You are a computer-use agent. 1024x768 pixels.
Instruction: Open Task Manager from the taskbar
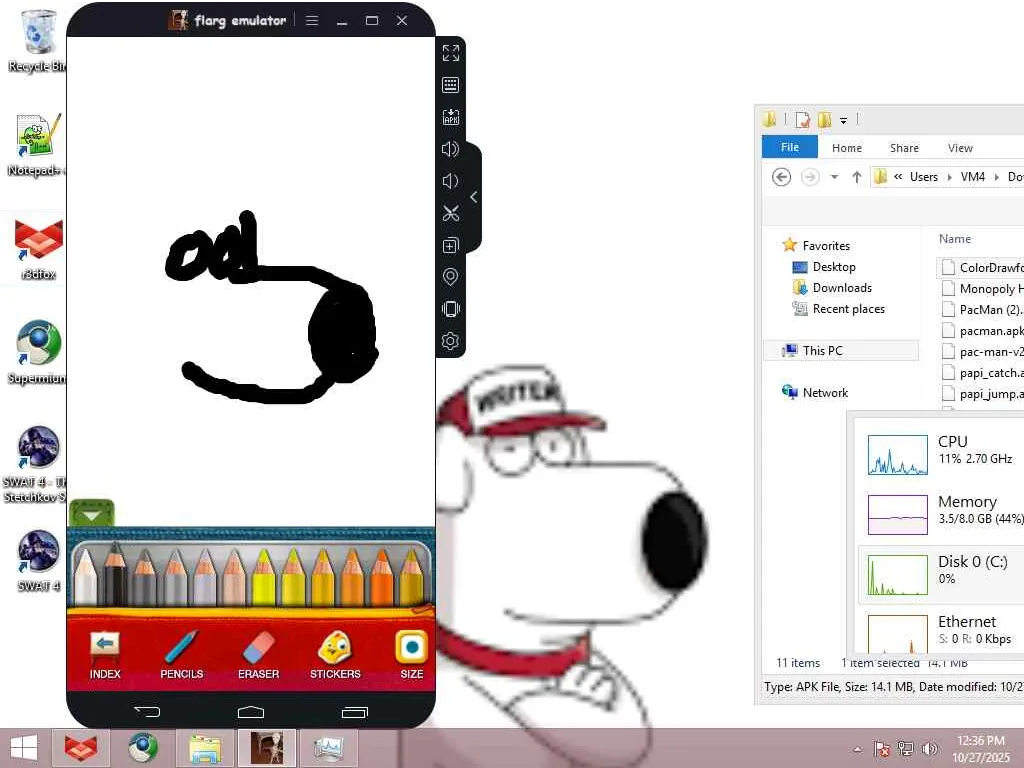click(x=329, y=748)
